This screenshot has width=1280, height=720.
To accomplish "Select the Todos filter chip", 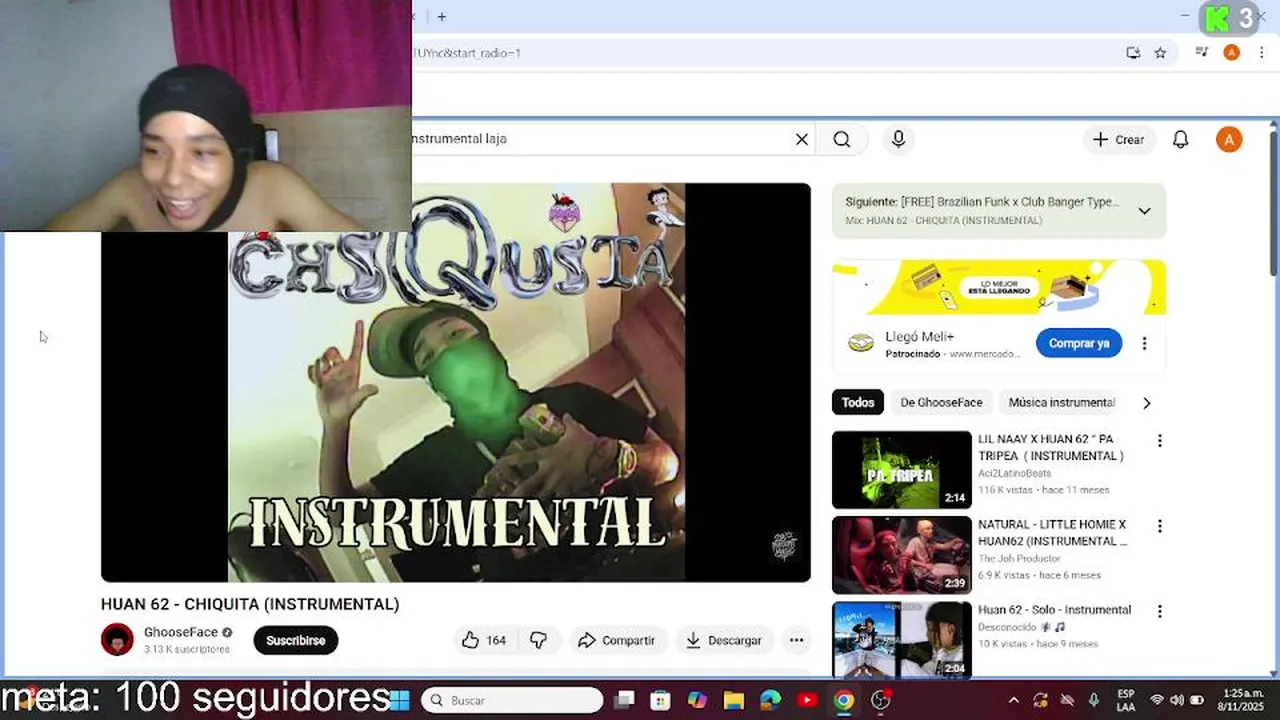I will pyautogui.click(x=857, y=402).
